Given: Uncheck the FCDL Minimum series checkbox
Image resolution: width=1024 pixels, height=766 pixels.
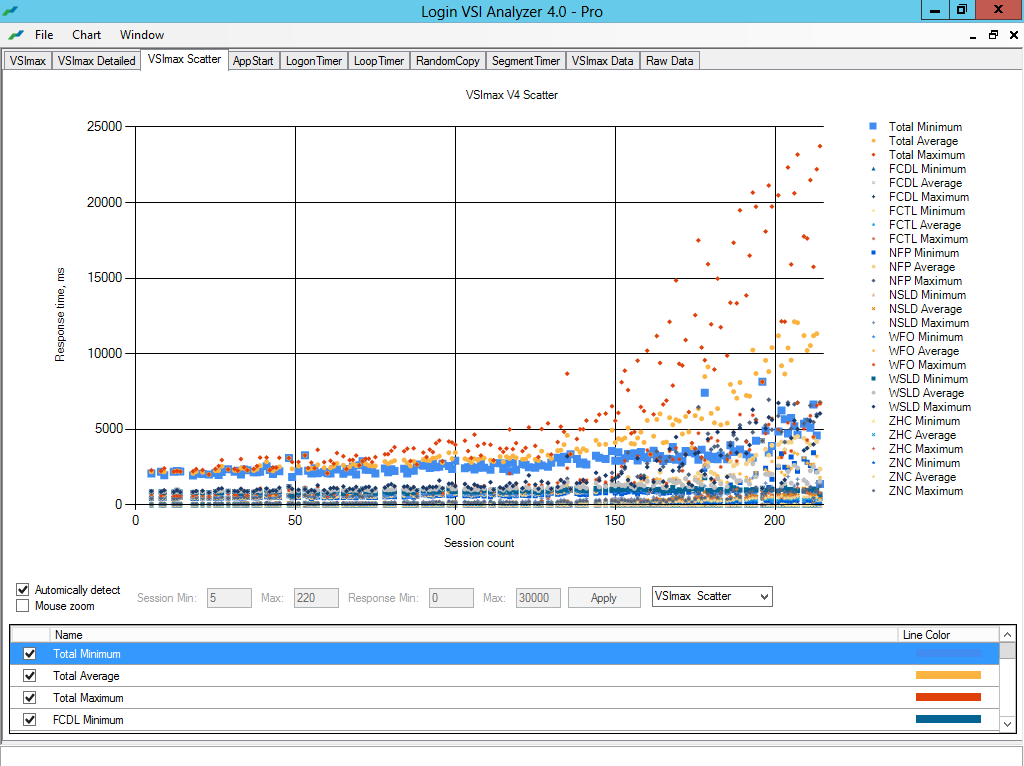Looking at the screenshot, I should click(29, 720).
